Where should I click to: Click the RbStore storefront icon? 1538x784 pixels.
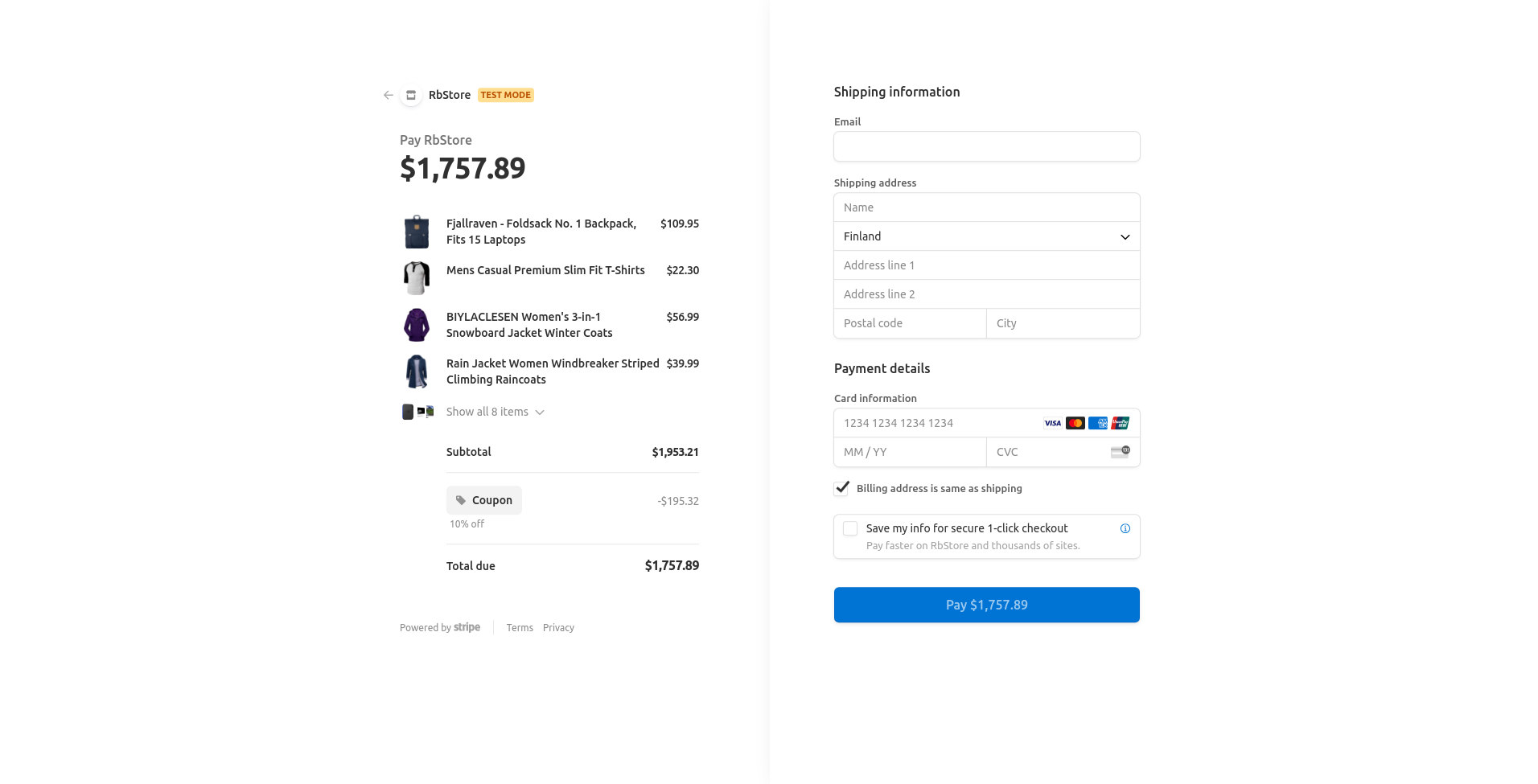pos(410,95)
